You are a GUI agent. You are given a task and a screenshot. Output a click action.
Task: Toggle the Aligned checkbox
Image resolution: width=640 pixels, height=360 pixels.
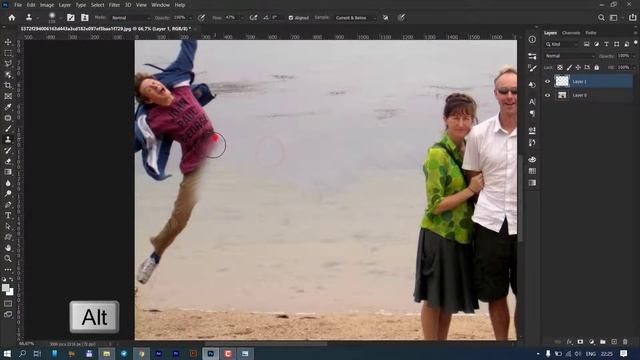tap(291, 18)
